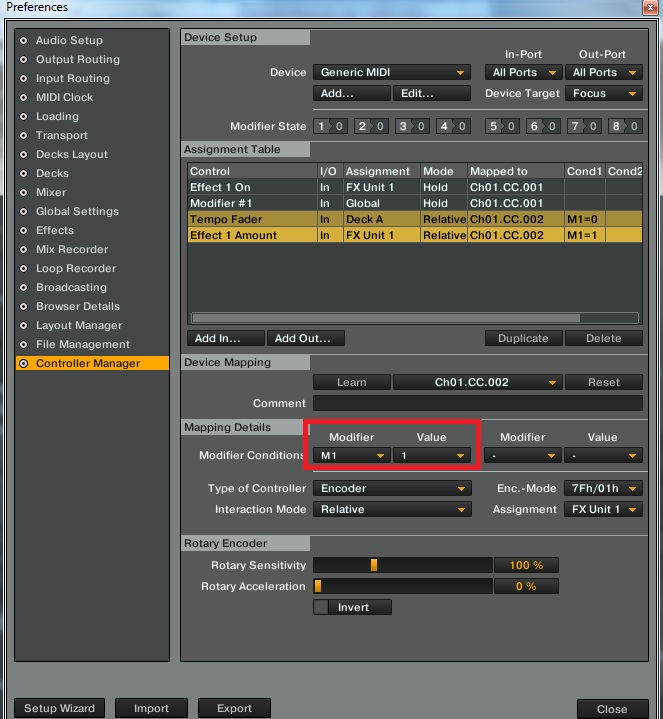Open first Value dropdown showing 1
The width and height of the screenshot is (663, 719).
(432, 456)
